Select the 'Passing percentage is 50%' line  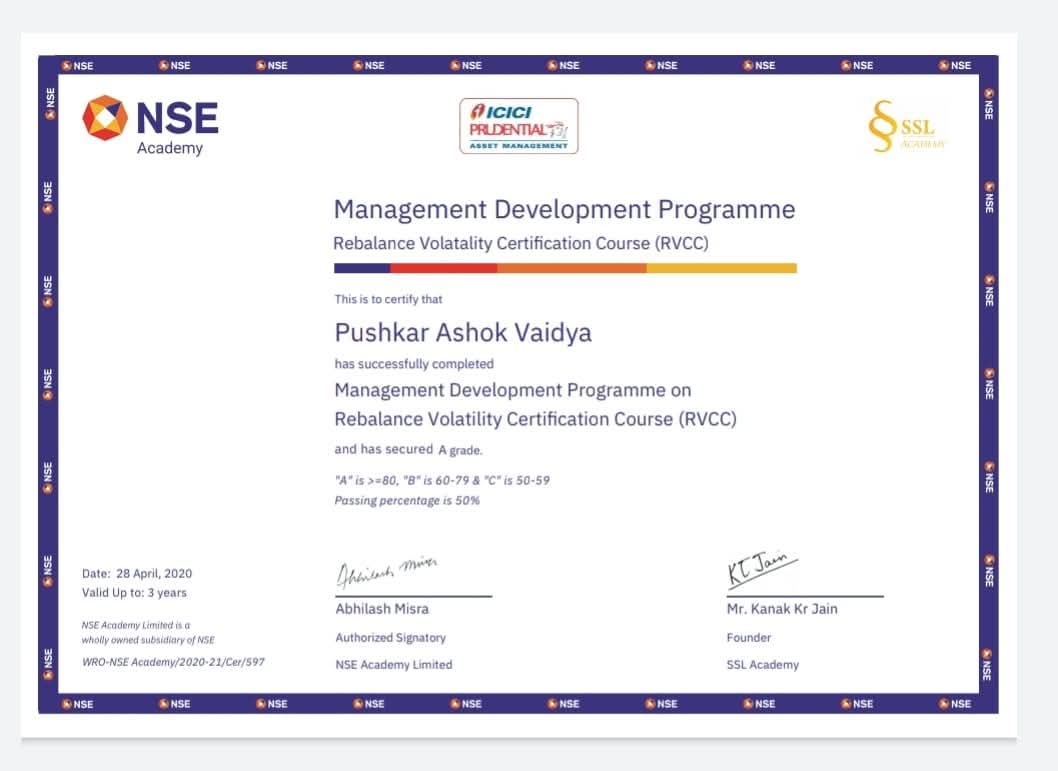click(407, 500)
